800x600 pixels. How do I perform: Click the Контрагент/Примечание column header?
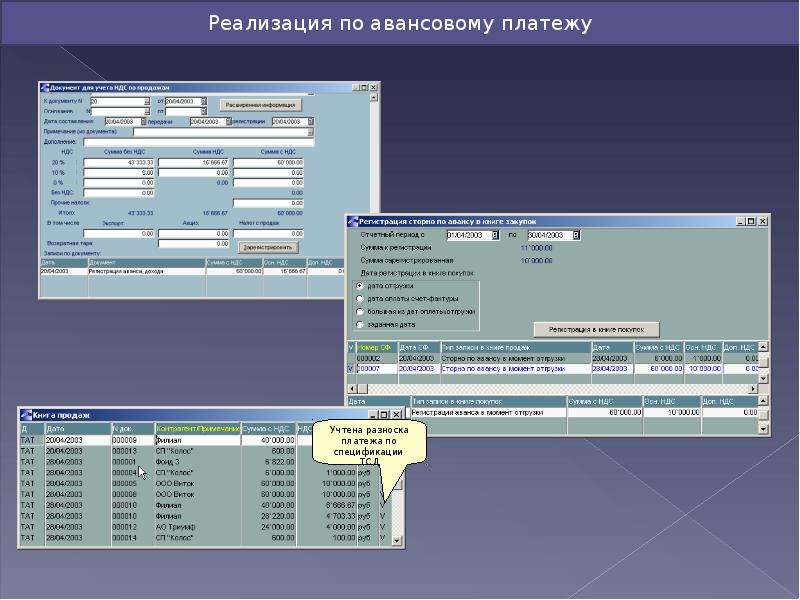coord(197,429)
